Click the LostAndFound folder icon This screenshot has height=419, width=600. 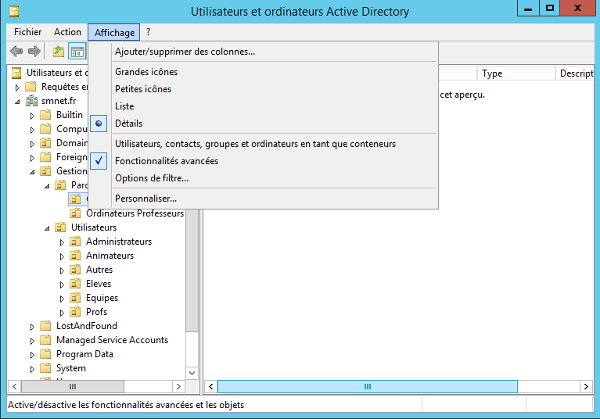(x=46, y=326)
